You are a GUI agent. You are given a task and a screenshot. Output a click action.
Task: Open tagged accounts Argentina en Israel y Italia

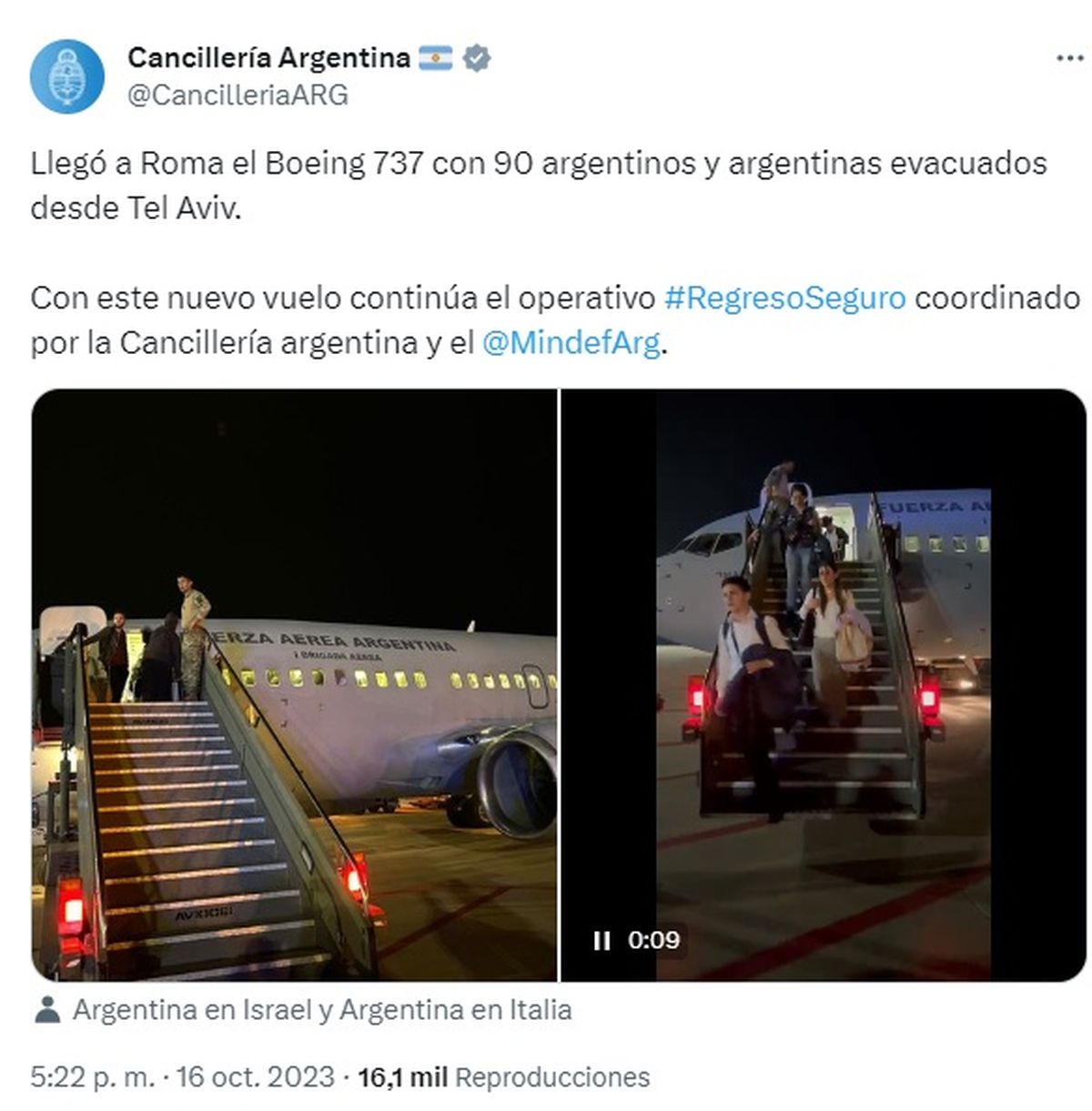click(322, 1010)
